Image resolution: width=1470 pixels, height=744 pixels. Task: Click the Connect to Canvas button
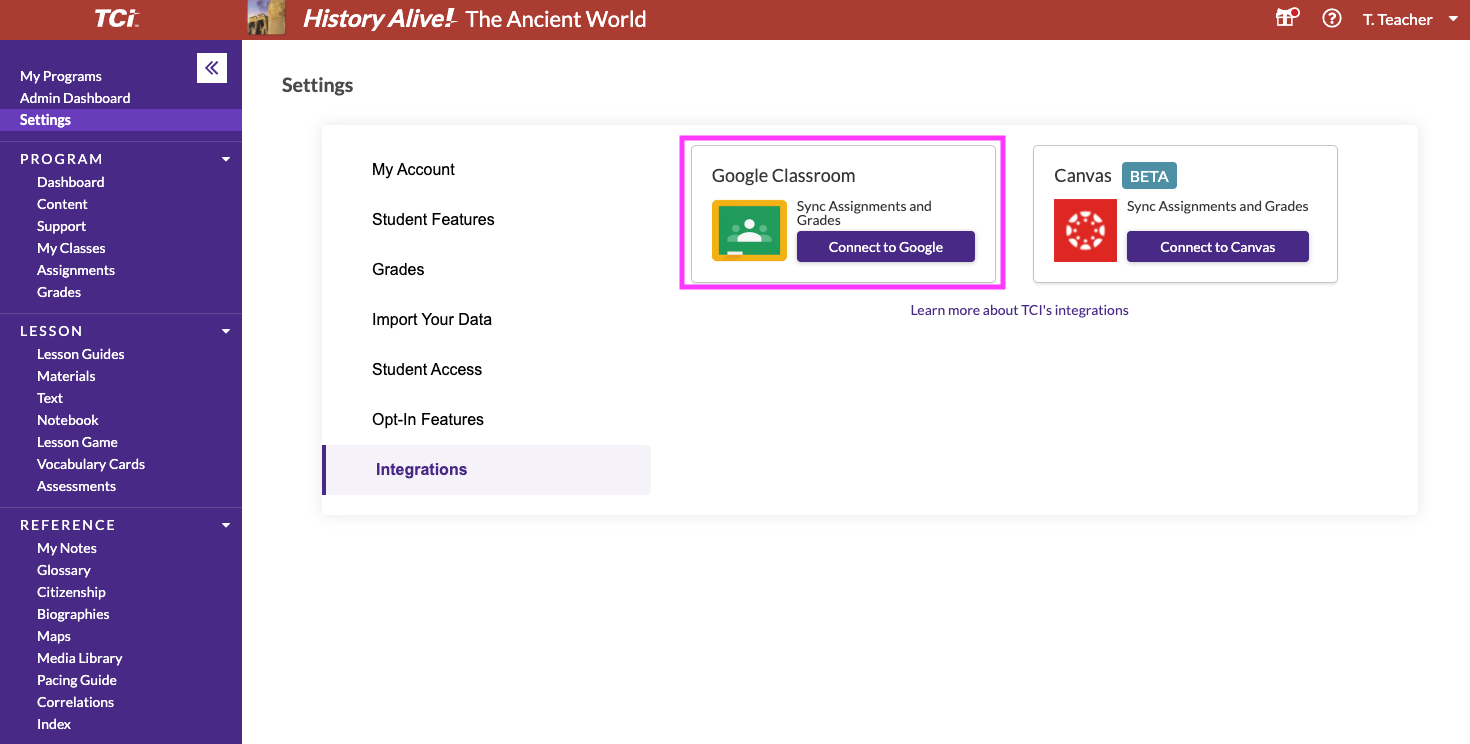point(1217,246)
